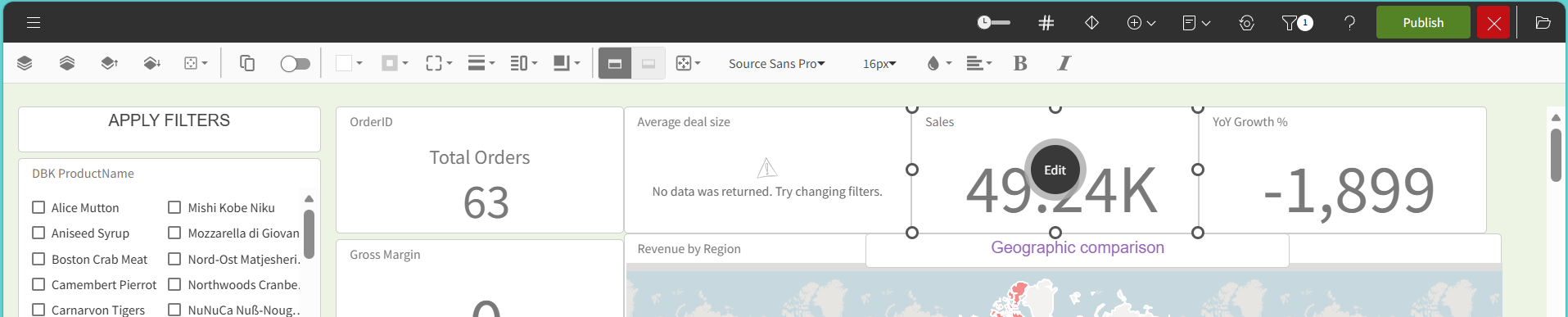This screenshot has width=1568, height=317.
Task: Check the Mishi Kobe Niku checkbox
Action: [174, 207]
